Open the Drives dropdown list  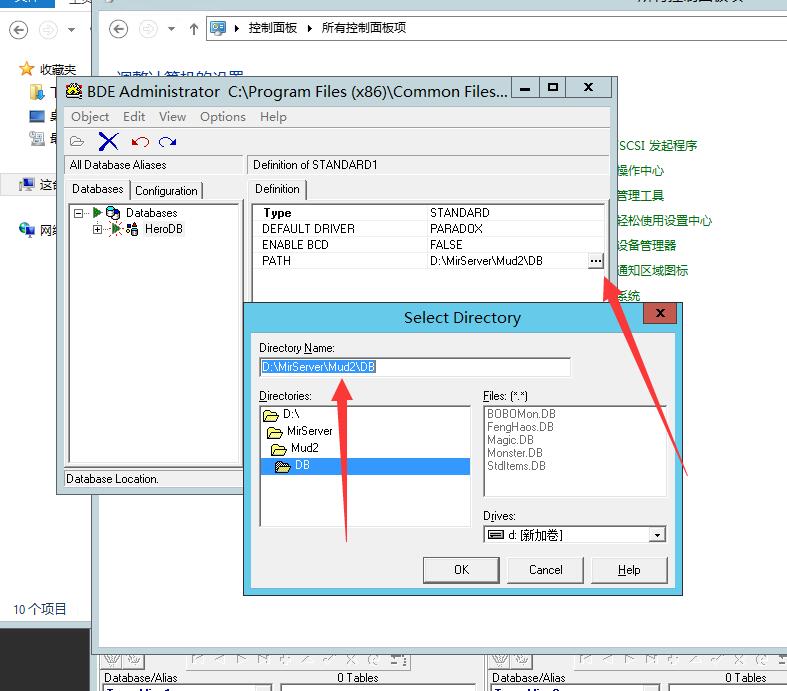(x=657, y=535)
